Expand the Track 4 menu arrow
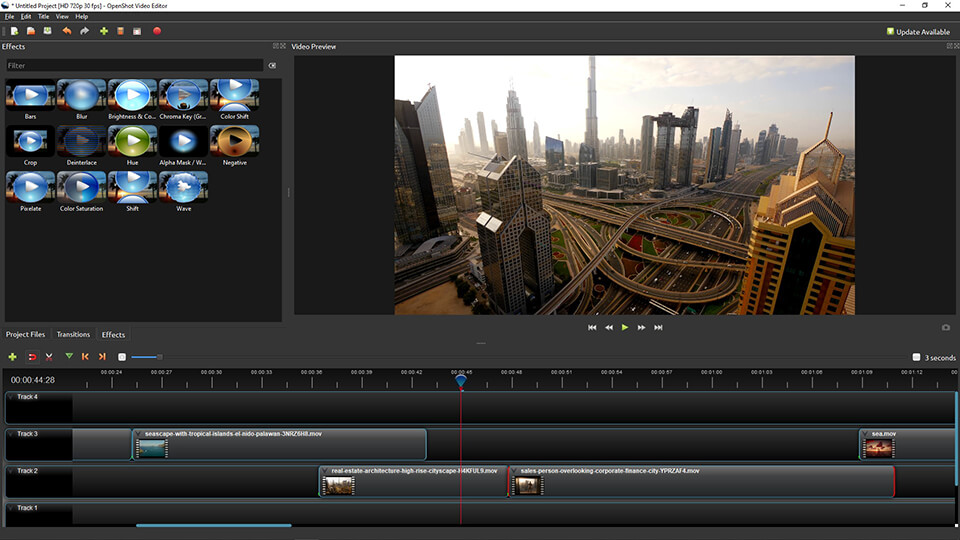This screenshot has height=540, width=960. click(x=11, y=397)
